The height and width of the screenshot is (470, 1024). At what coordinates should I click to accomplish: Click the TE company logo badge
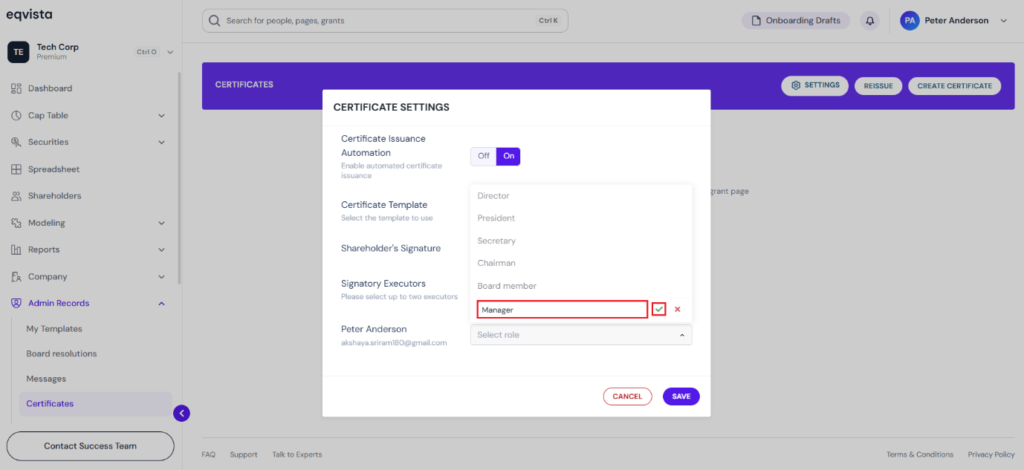pyautogui.click(x=18, y=52)
